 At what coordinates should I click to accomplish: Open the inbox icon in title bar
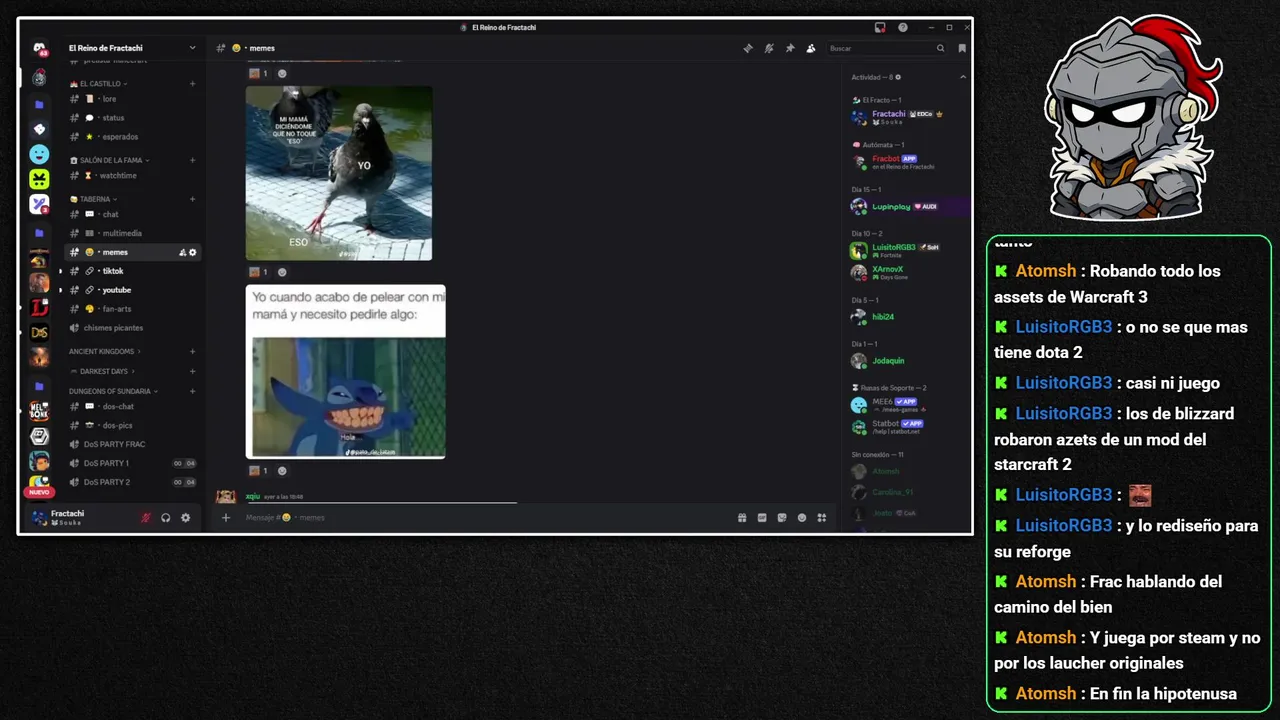(x=880, y=27)
